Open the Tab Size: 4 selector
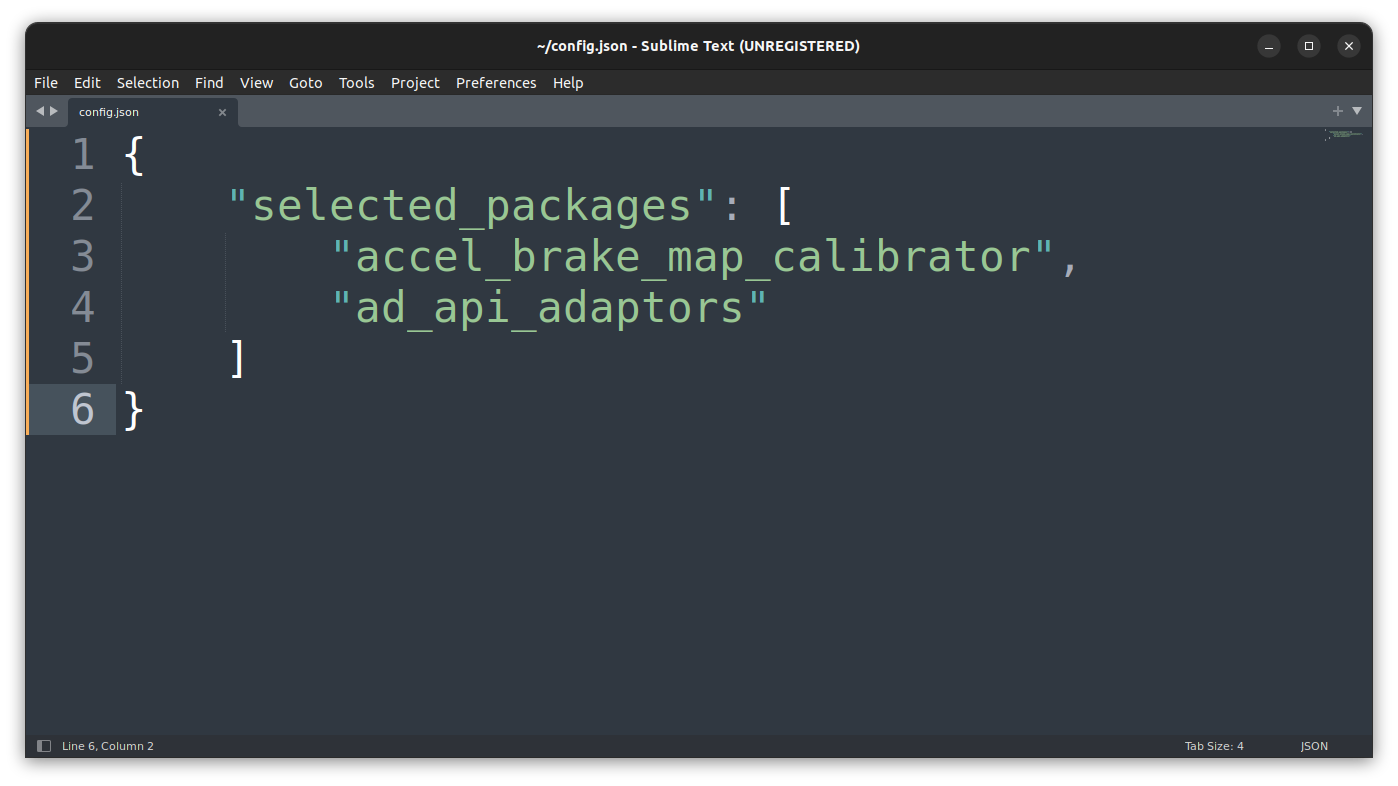The height and width of the screenshot is (786, 1398). (1213, 745)
